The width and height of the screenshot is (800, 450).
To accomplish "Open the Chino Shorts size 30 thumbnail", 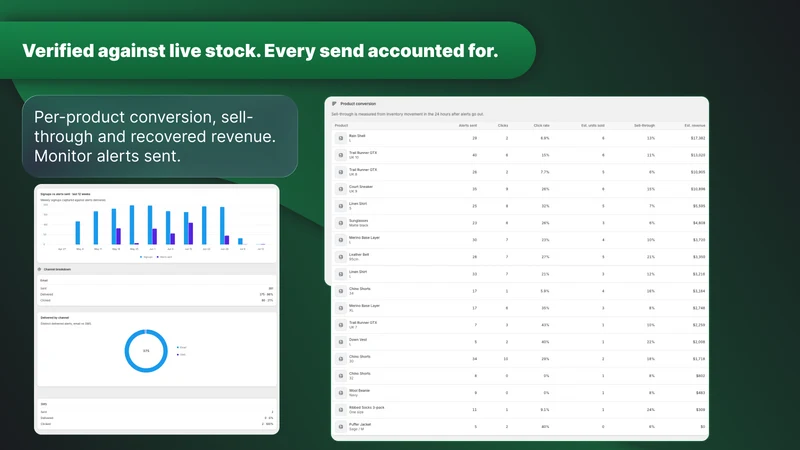I will (x=341, y=359).
